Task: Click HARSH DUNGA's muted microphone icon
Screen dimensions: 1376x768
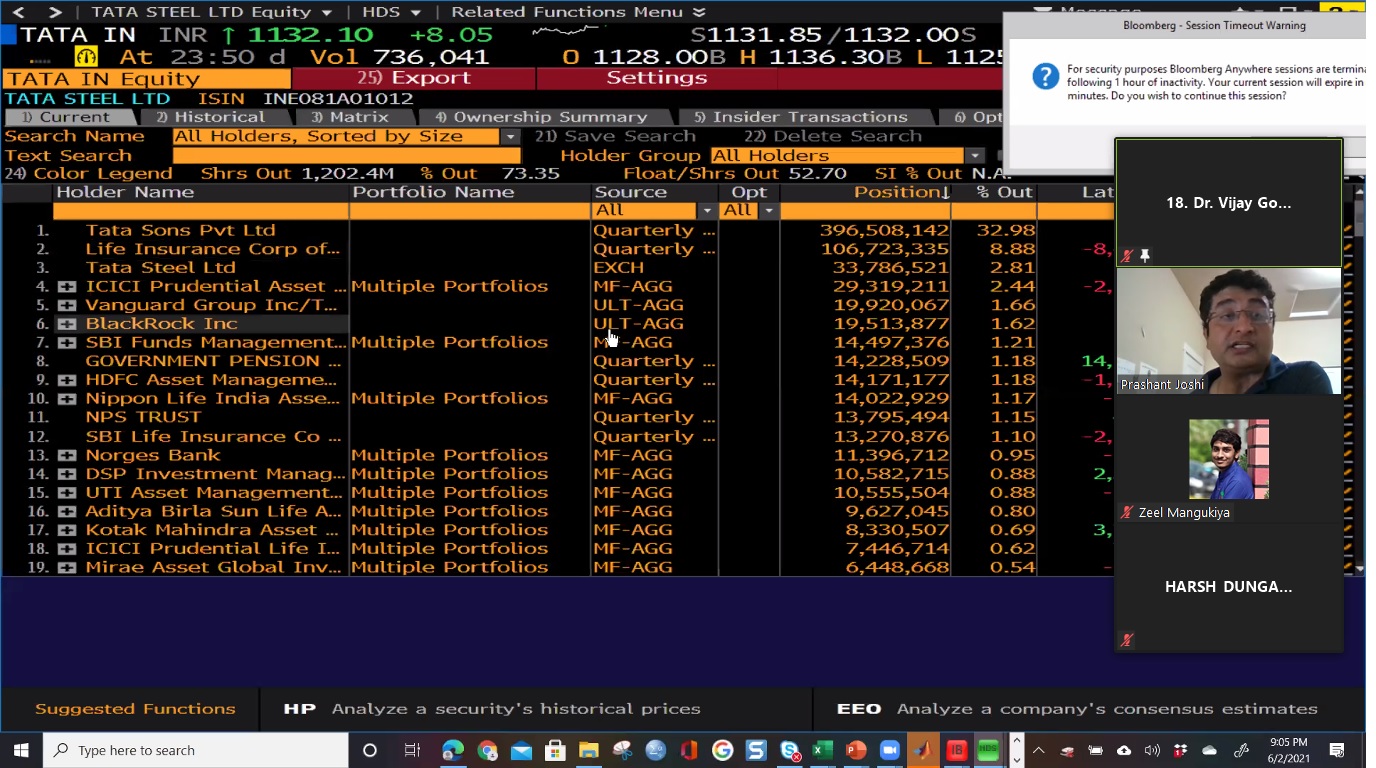Action: 1127,640
